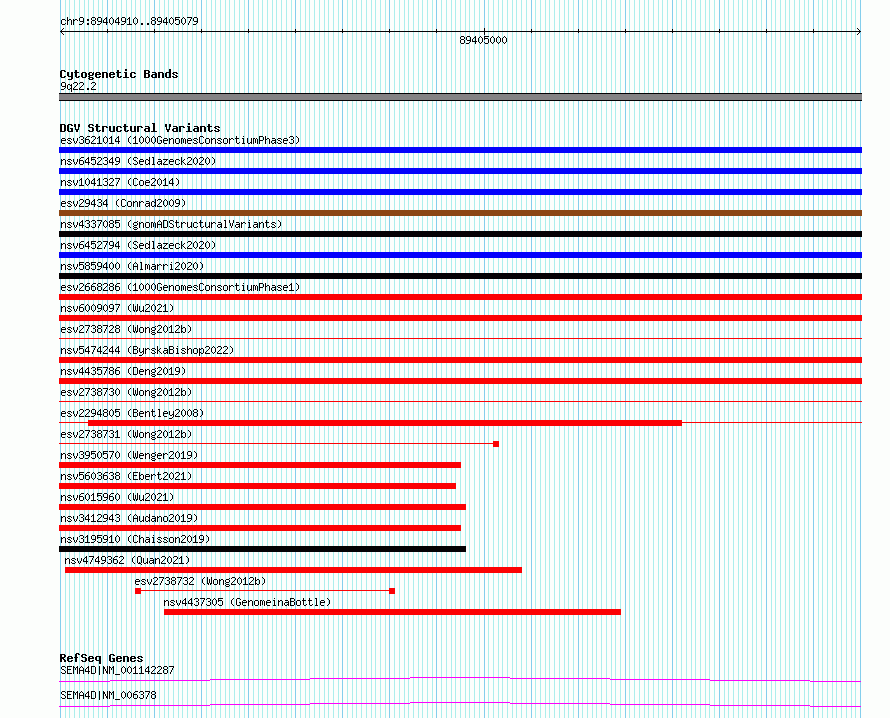Image resolution: width=890 pixels, height=718 pixels.
Task: Click the RefSeq Genes track heading
Action: [101, 658]
